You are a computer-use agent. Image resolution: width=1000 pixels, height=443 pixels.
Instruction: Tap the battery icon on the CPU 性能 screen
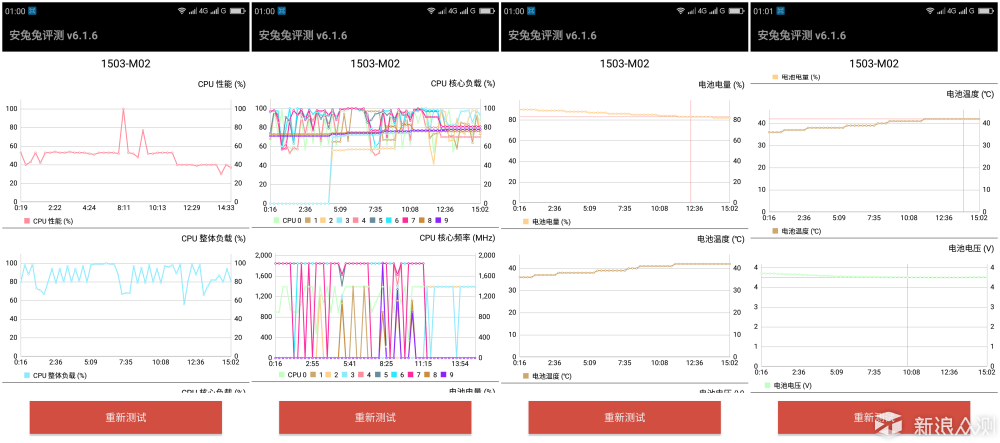(x=238, y=11)
